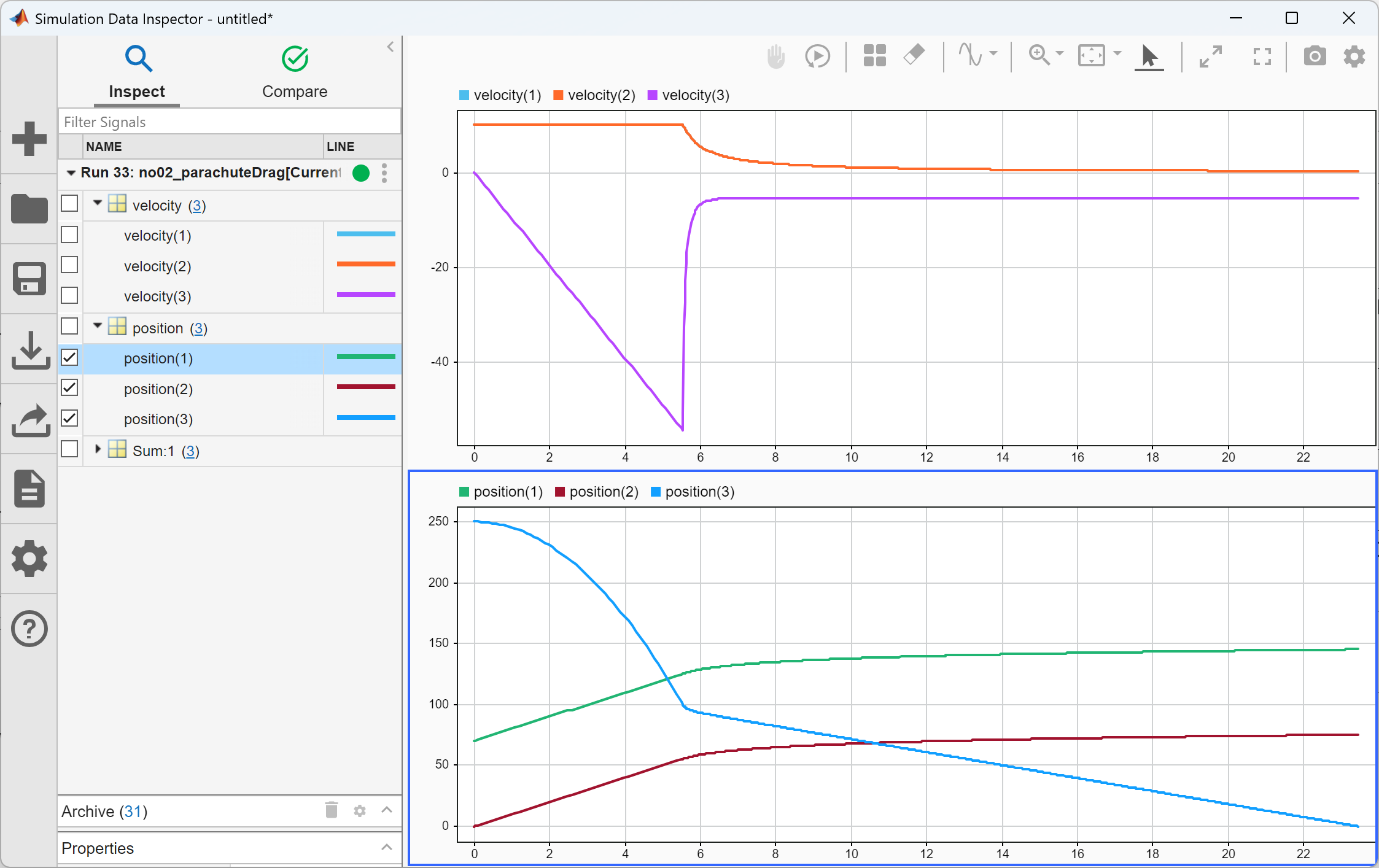Click the import download arrow icon

coord(29,349)
